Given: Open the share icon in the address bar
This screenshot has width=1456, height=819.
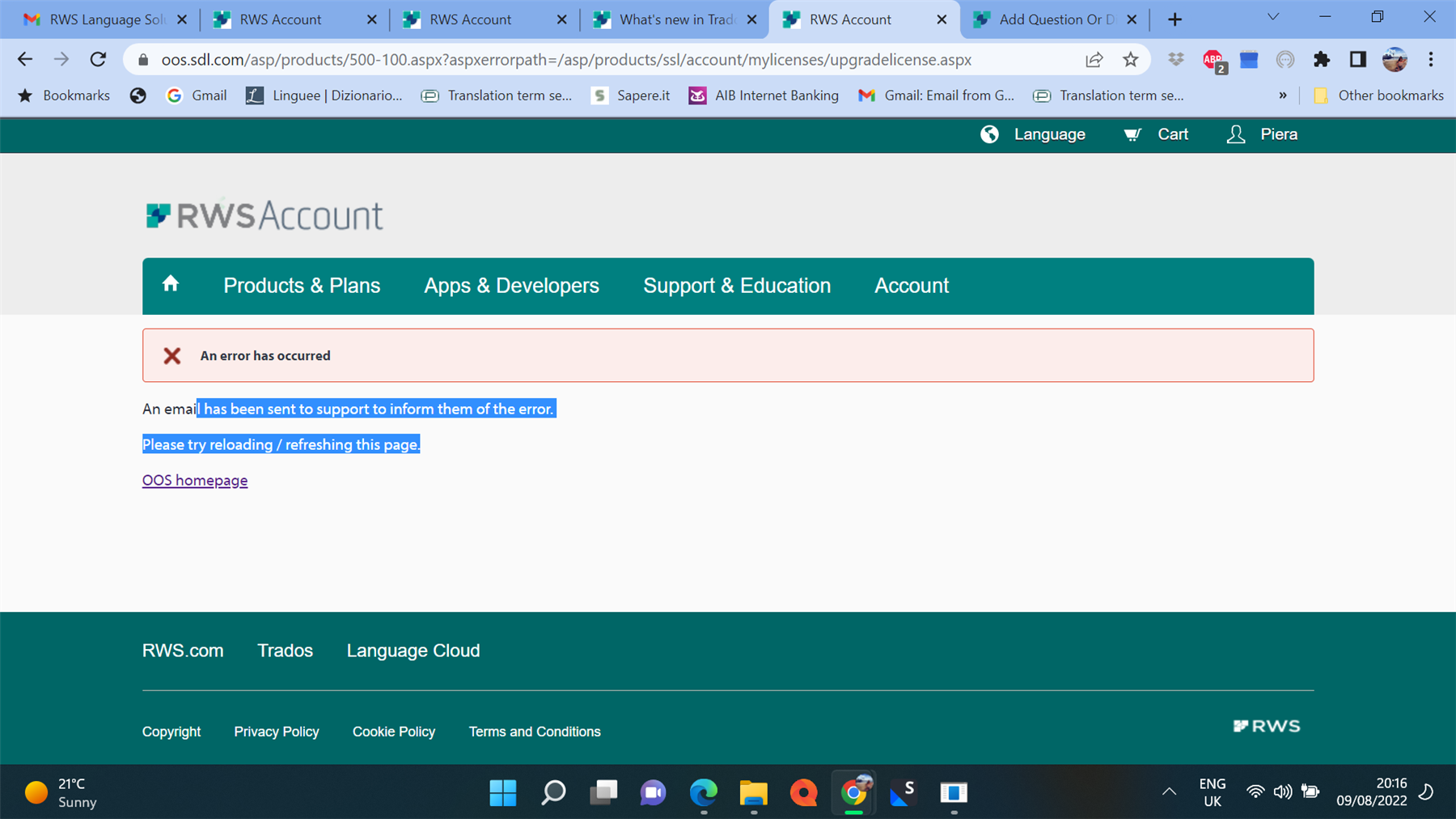Looking at the screenshot, I should click(x=1094, y=59).
